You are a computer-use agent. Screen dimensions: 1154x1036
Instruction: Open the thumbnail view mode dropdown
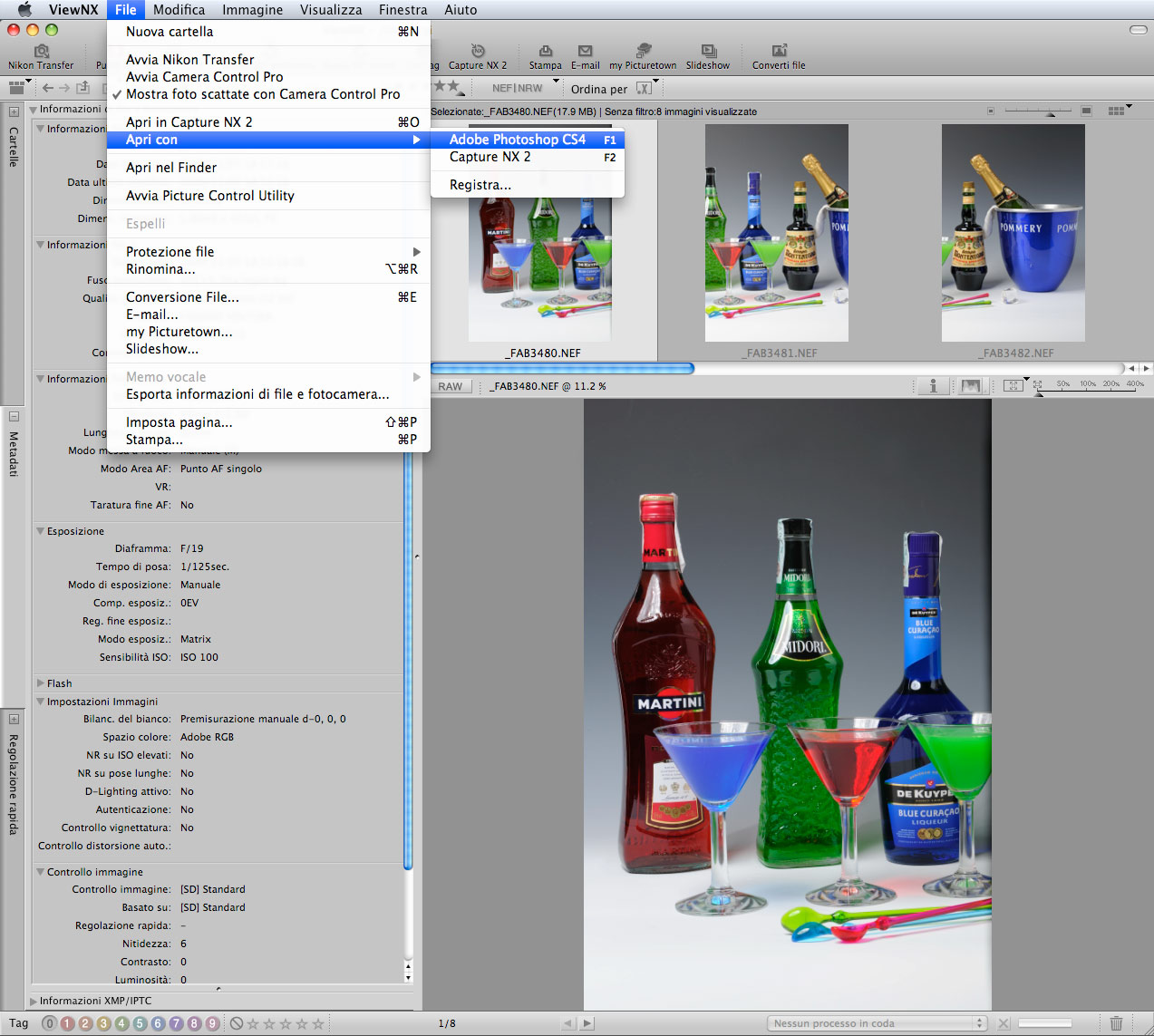(1120, 111)
